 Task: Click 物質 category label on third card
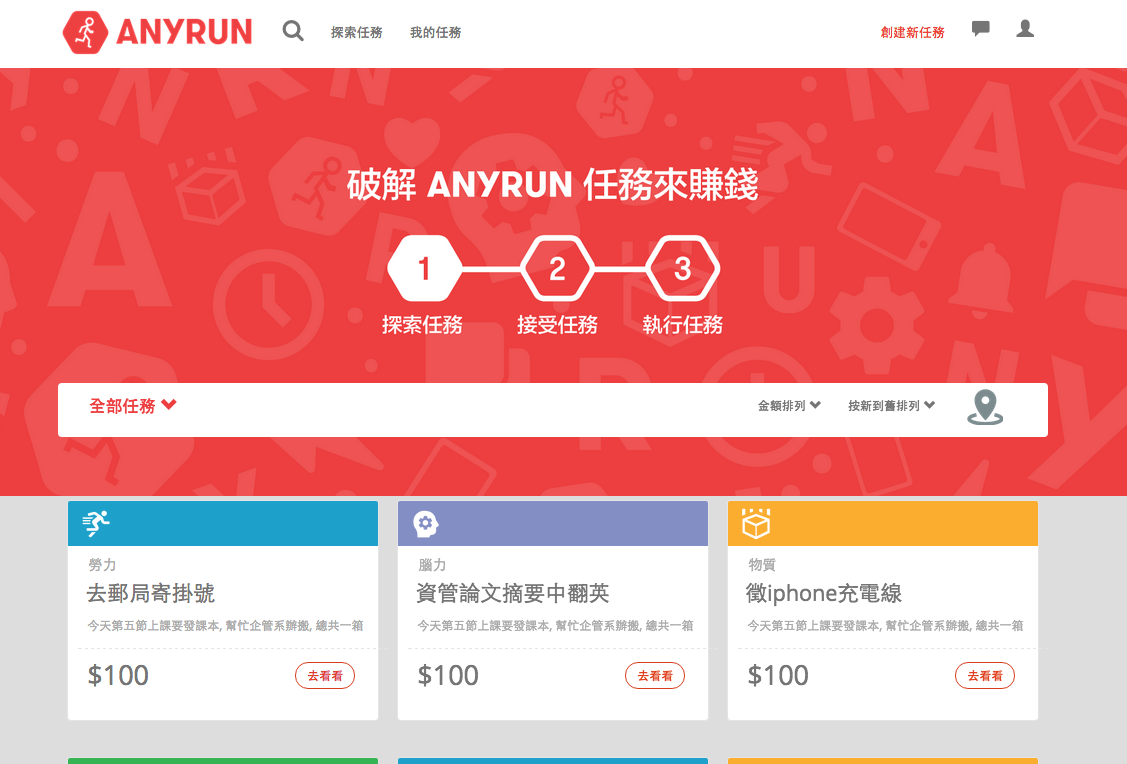pos(762,565)
